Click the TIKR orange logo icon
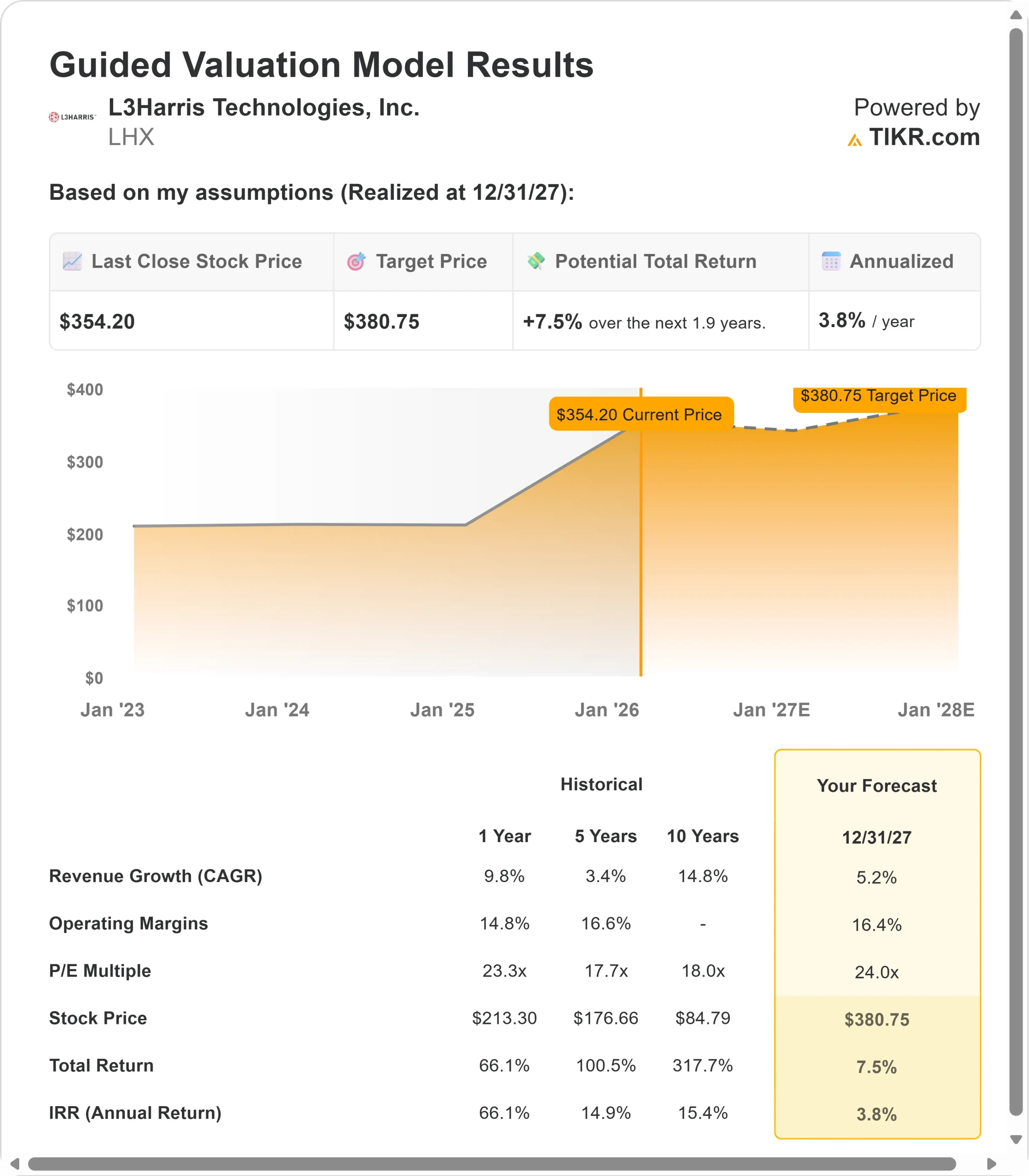This screenshot has height=1176, width=1029. point(854,140)
